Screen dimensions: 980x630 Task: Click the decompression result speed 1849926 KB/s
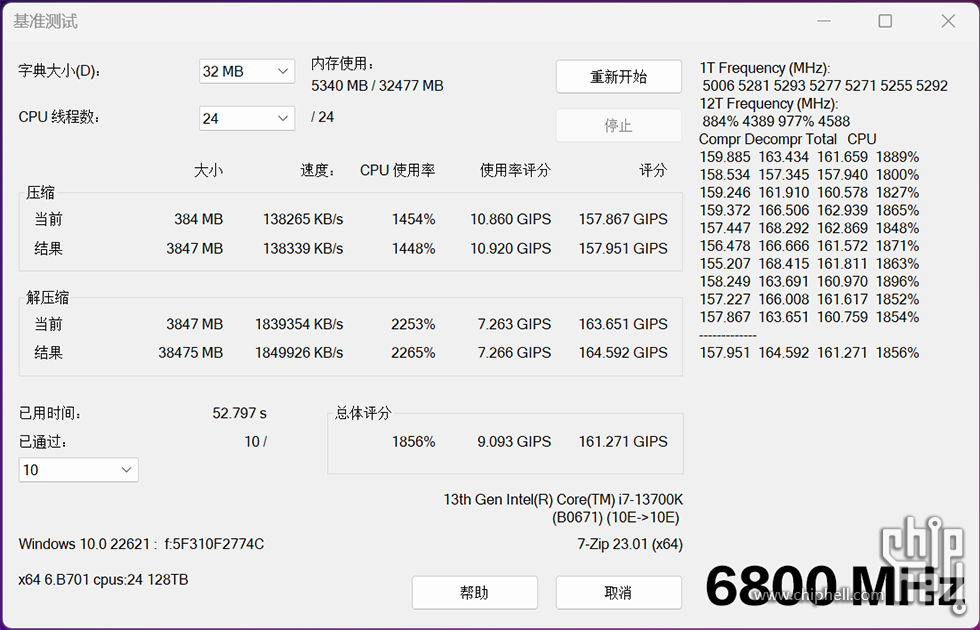299,353
